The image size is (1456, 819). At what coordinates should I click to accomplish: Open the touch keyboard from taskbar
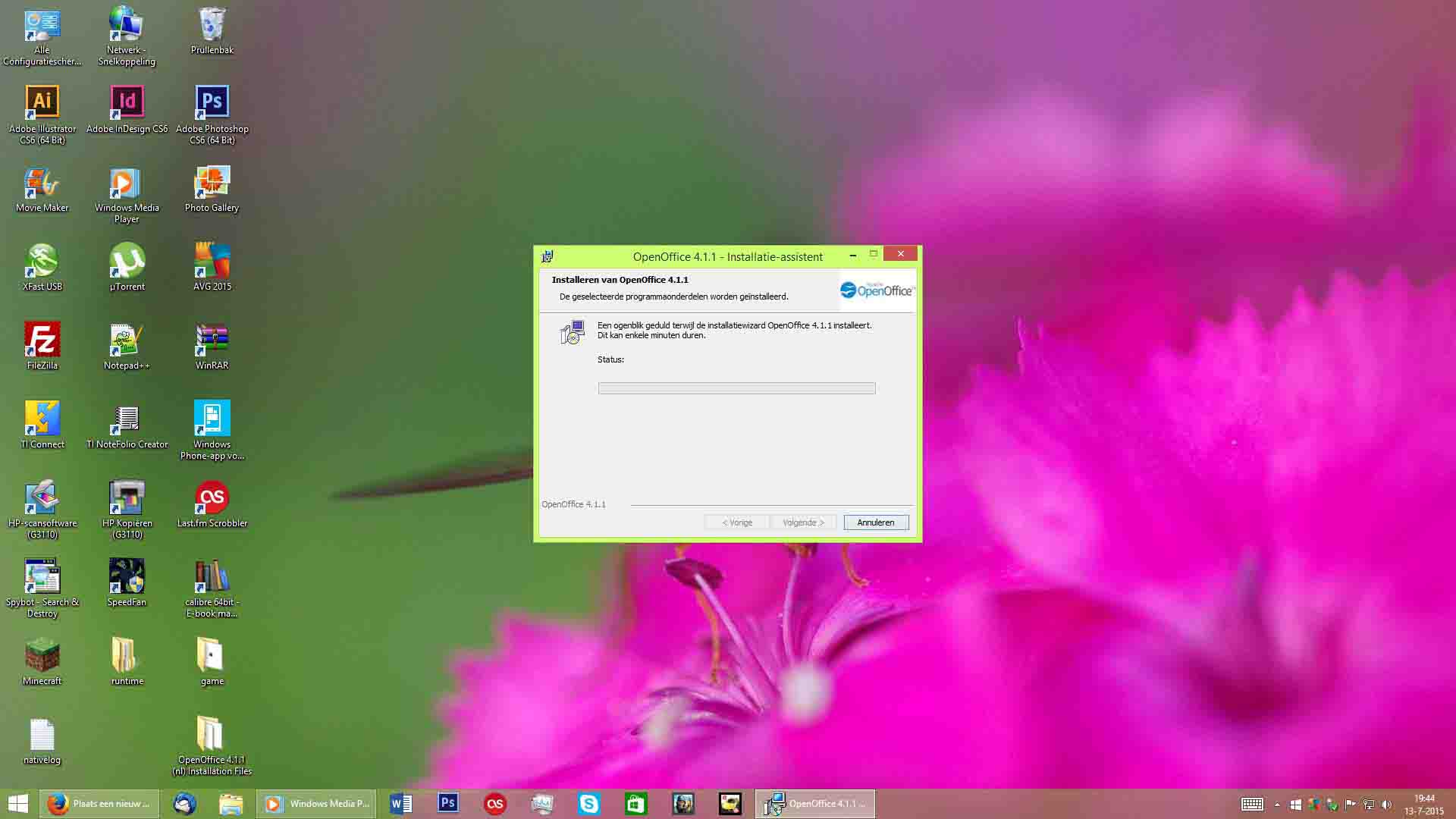(x=1252, y=805)
